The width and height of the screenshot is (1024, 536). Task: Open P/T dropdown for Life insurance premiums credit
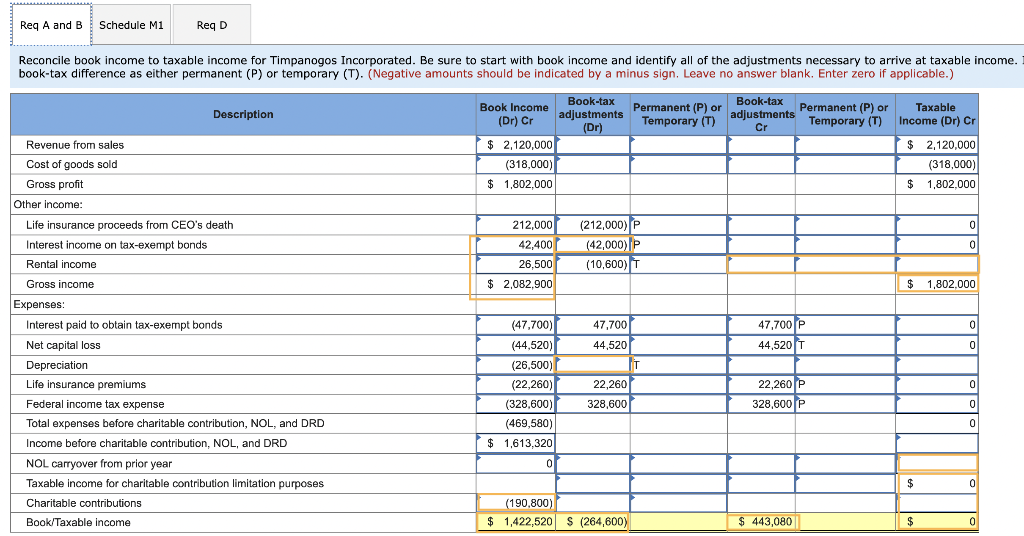pos(846,385)
